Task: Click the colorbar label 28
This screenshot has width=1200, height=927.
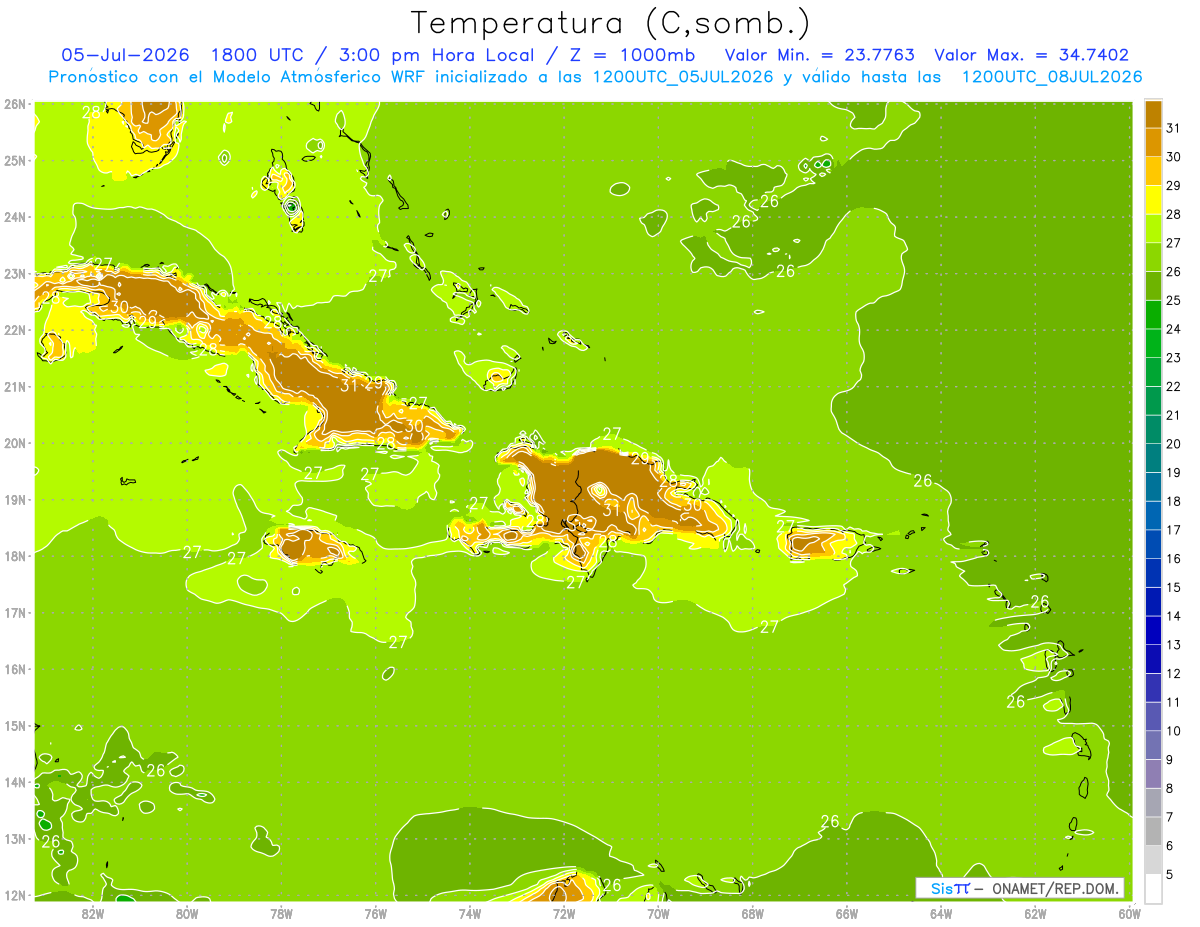Action: (1174, 214)
